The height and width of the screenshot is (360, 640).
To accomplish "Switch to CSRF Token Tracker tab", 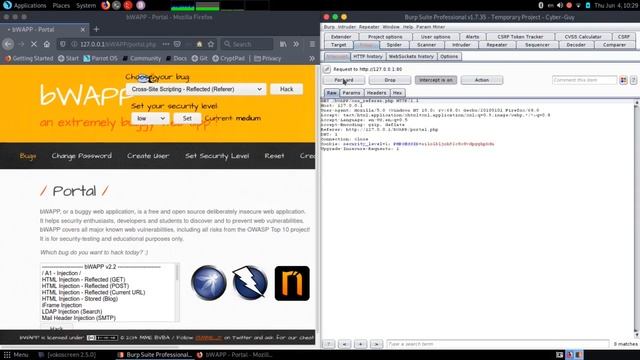I will 520,37.
